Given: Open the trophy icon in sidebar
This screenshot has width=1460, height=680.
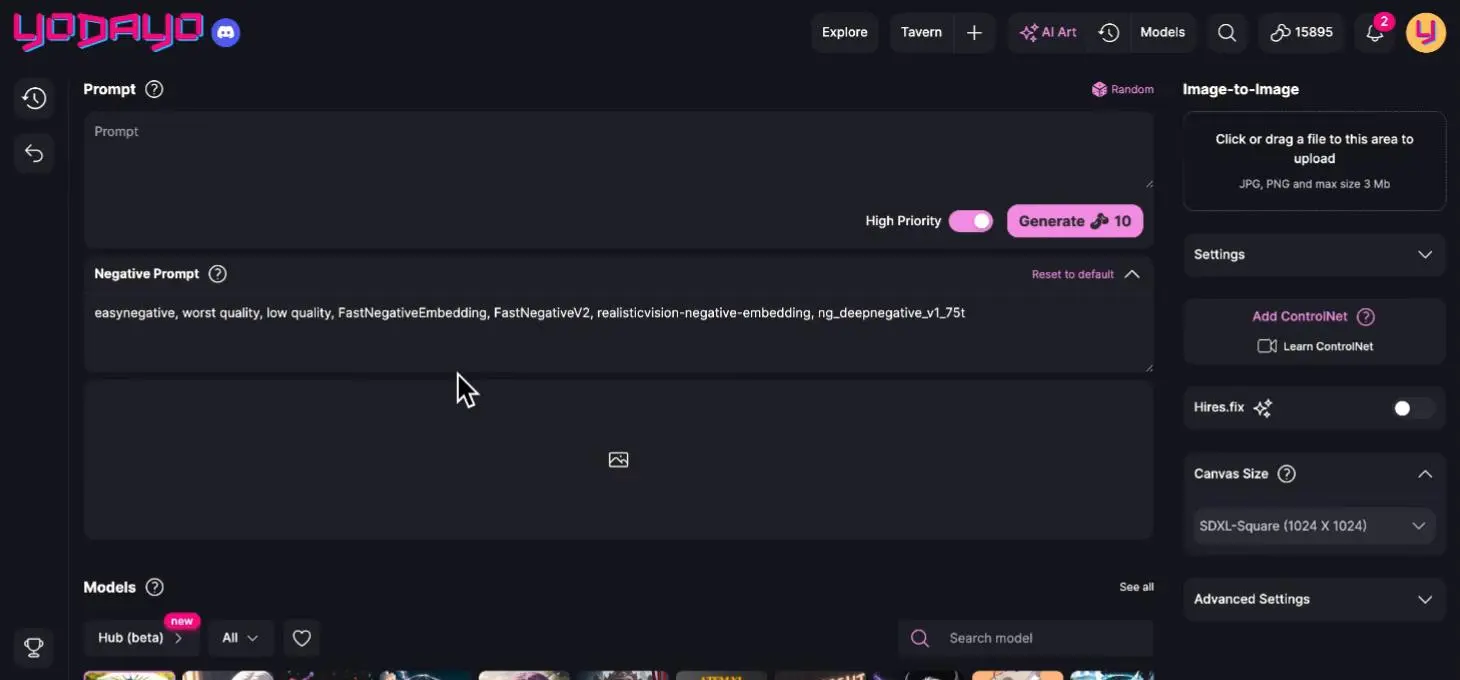Looking at the screenshot, I should [x=34, y=648].
